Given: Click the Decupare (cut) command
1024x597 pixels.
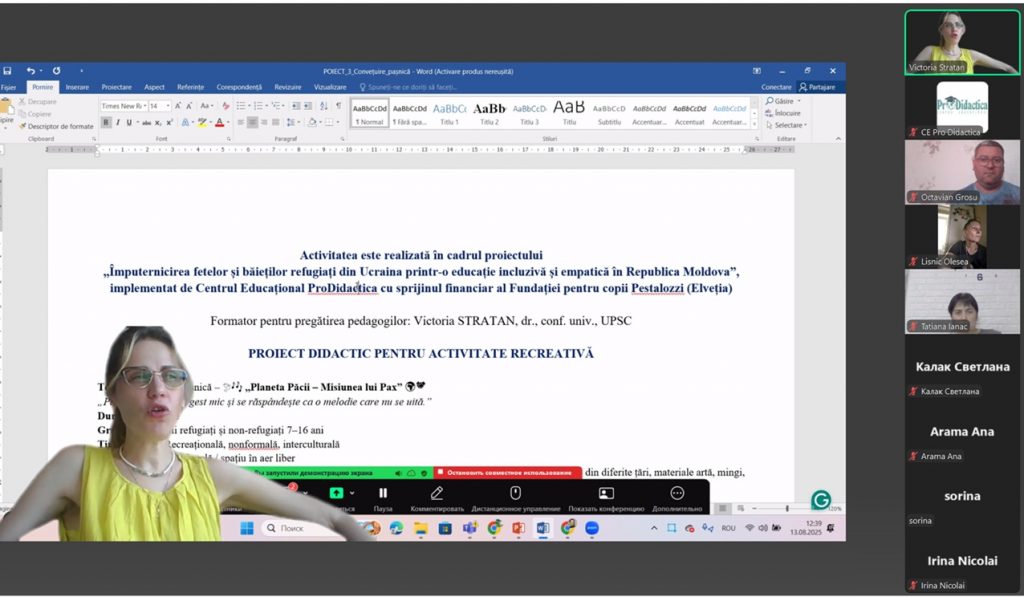Looking at the screenshot, I should 38,101.
